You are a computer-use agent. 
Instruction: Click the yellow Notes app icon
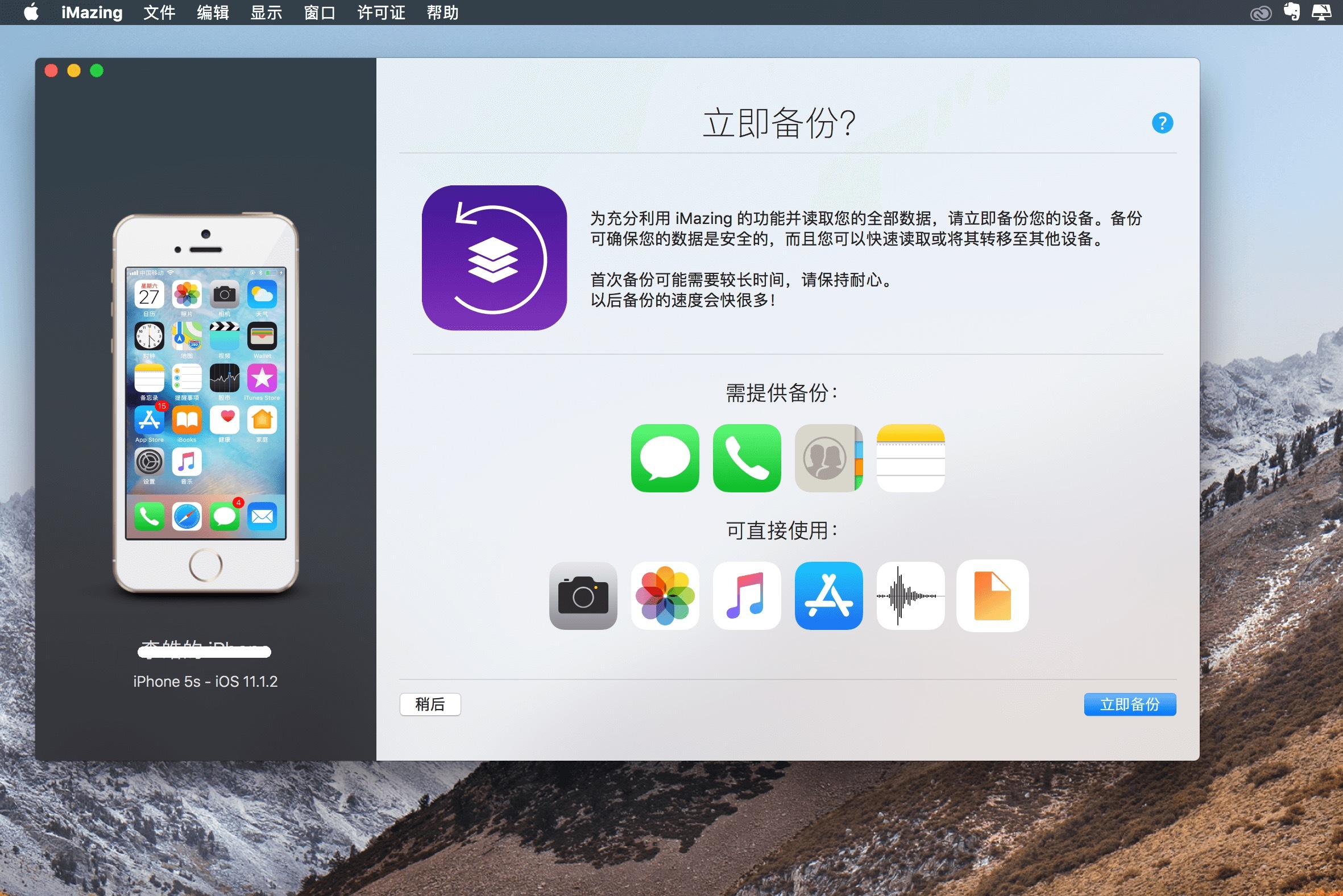pos(910,458)
